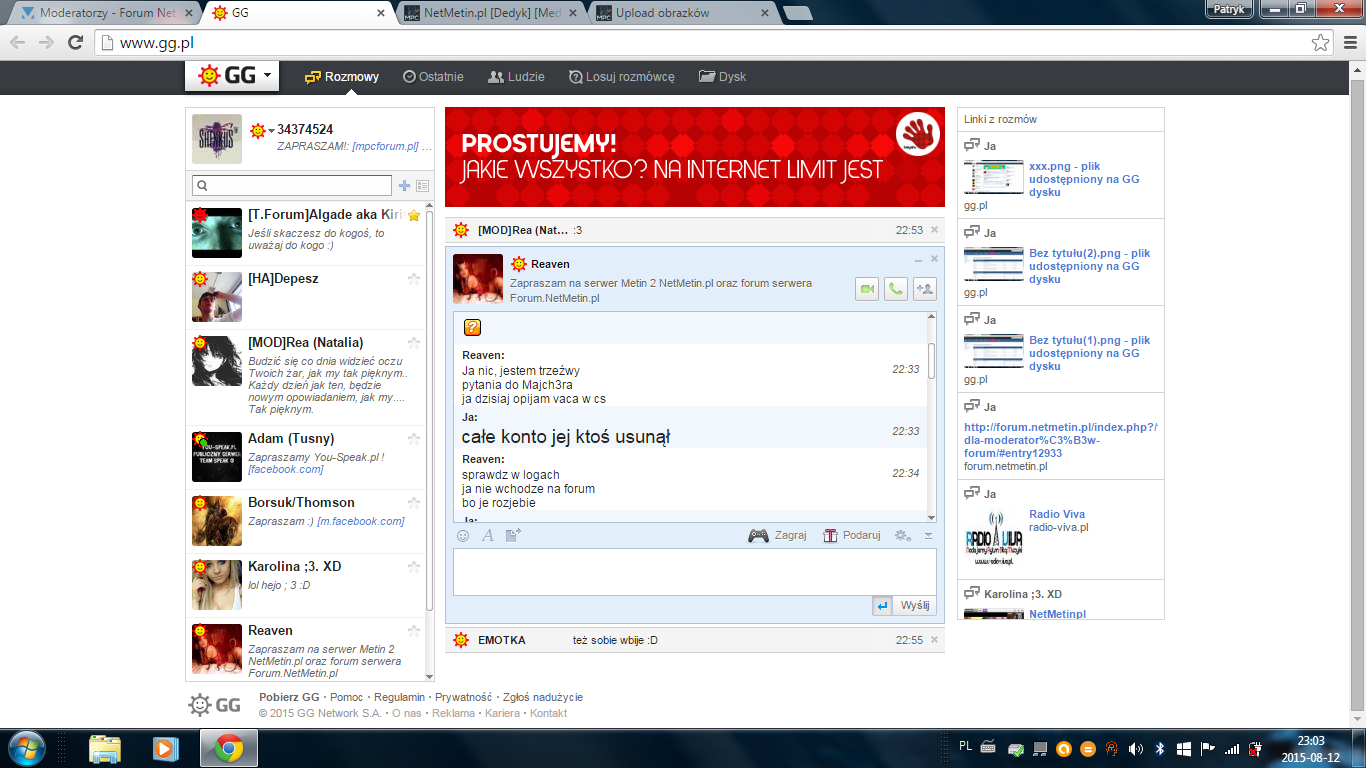Click the Podaruj gift button
Screen dimensions: 1366x768
click(x=851, y=535)
